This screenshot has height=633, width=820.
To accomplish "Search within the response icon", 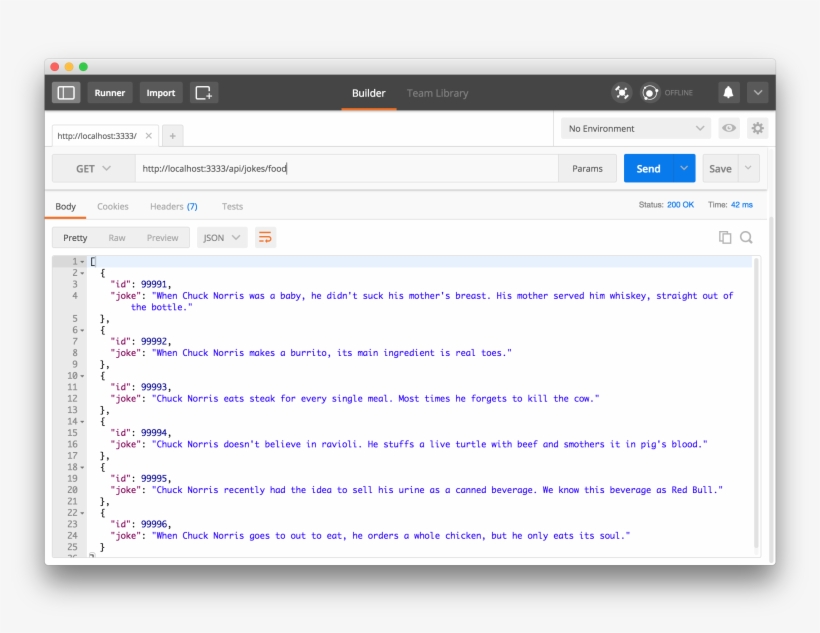I will tap(746, 237).
